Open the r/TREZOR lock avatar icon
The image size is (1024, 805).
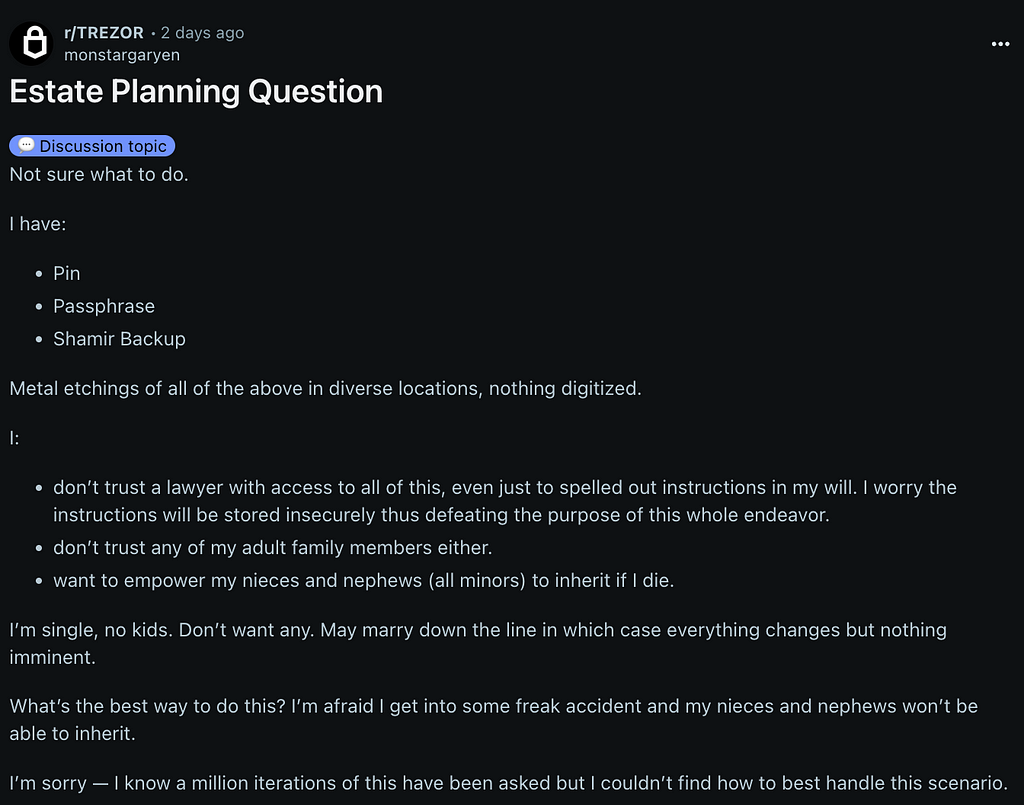31,44
